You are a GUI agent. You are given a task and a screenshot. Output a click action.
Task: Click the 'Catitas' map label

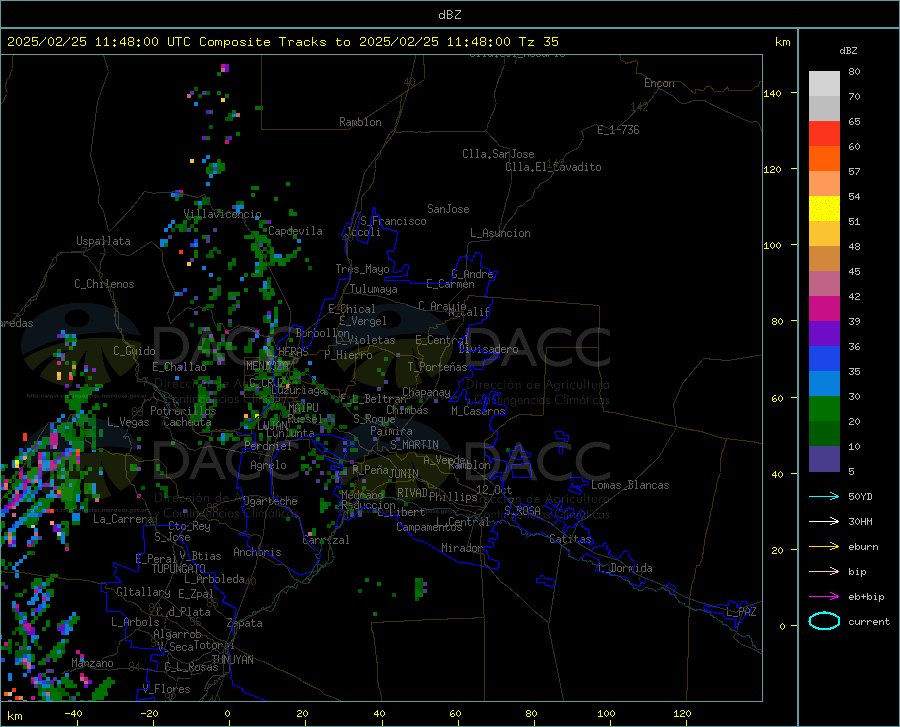(x=570, y=539)
